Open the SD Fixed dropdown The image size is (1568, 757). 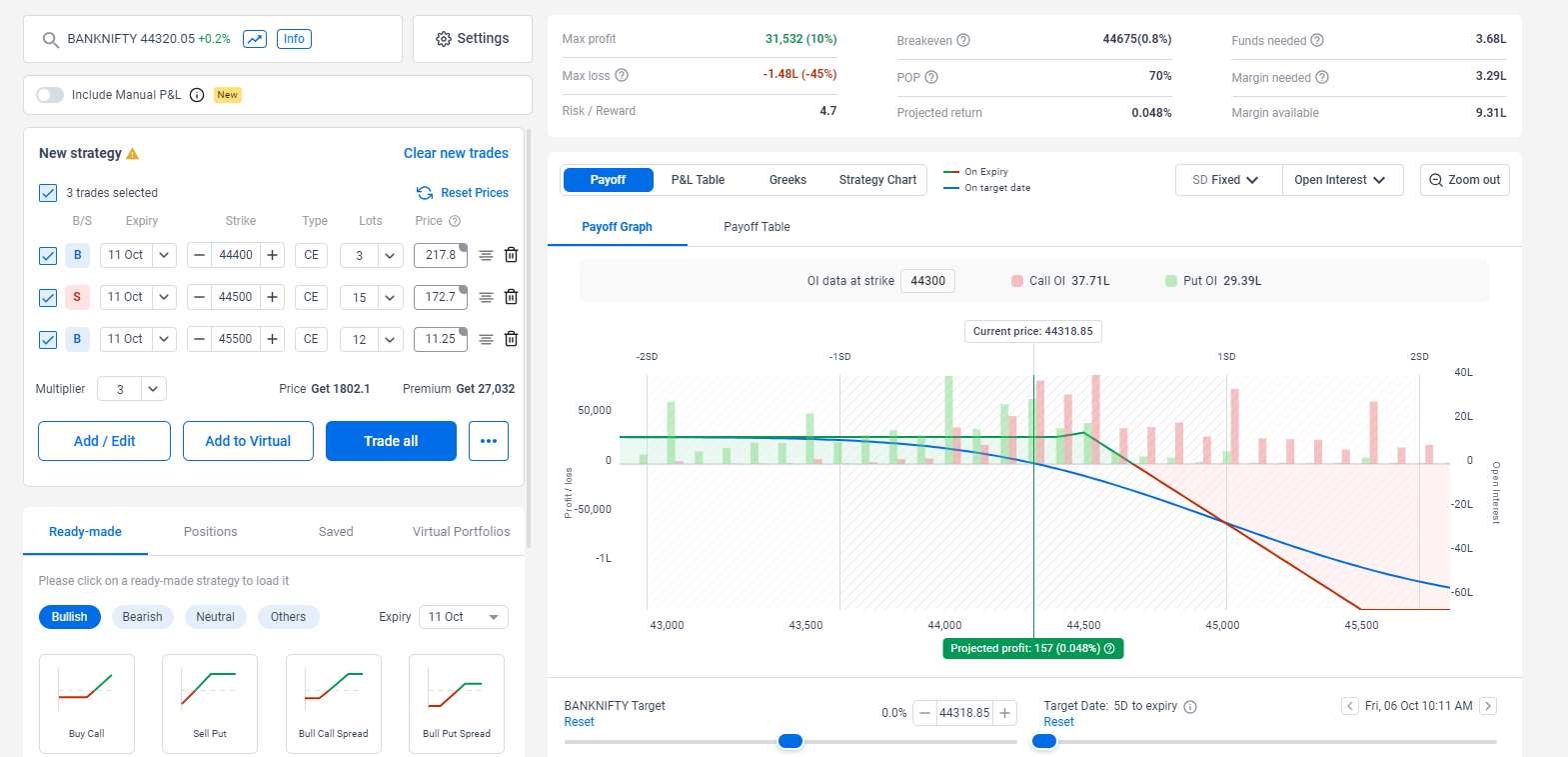(1229, 180)
